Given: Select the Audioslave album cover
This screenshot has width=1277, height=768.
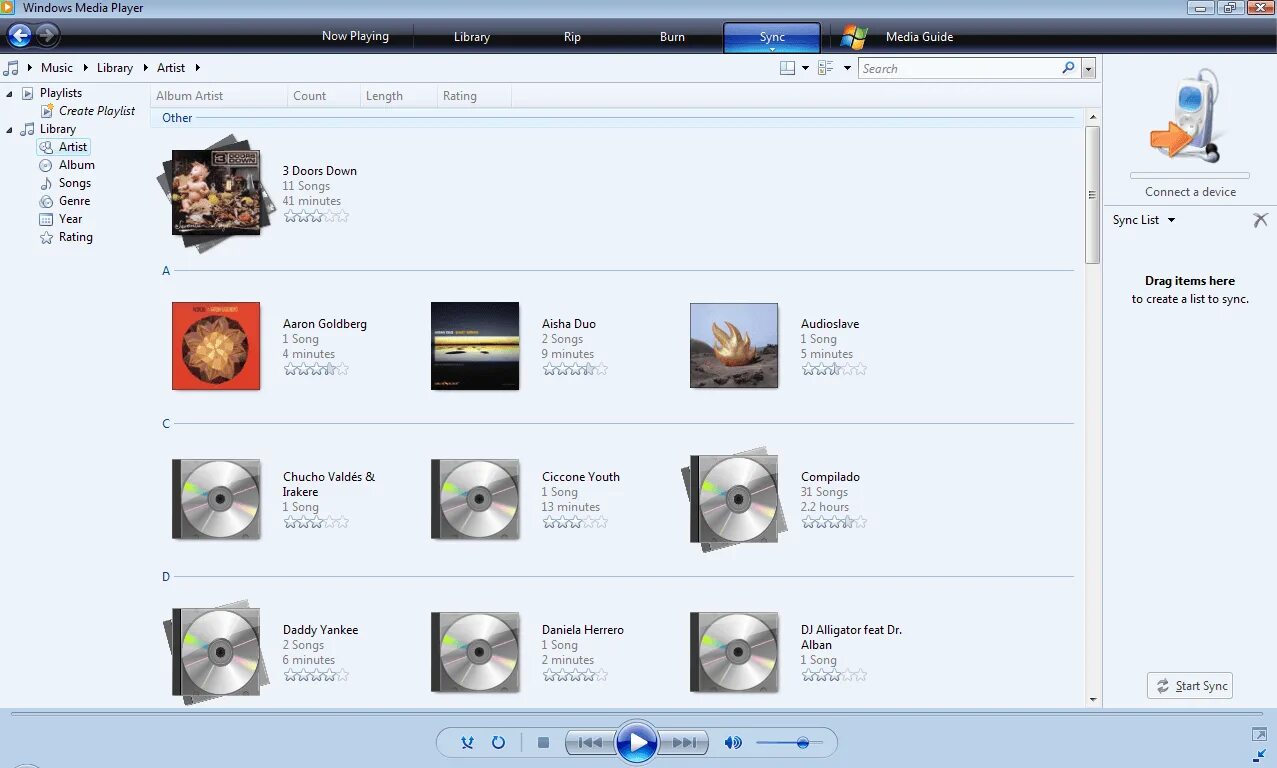Looking at the screenshot, I should (734, 346).
